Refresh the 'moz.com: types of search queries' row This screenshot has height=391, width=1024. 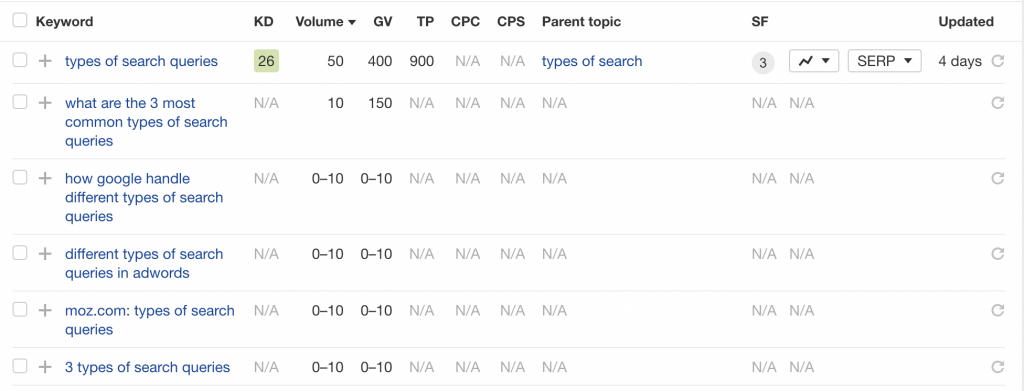tap(997, 310)
